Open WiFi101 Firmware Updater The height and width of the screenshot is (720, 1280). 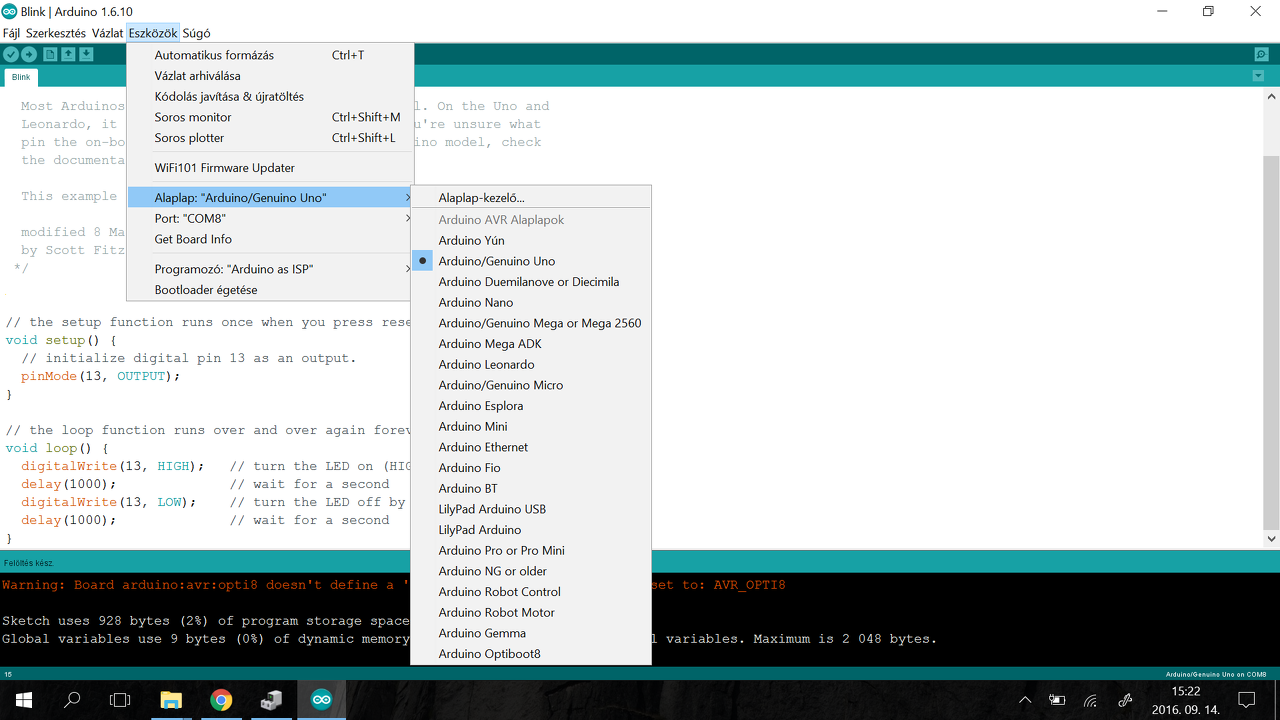tap(270, 168)
